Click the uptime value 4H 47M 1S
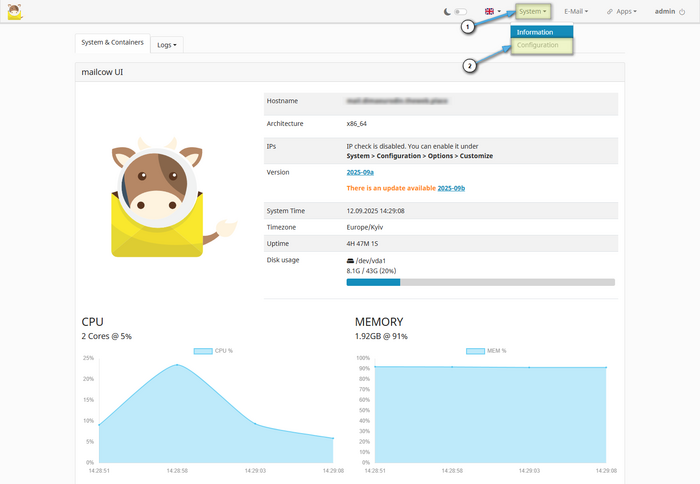 (x=362, y=244)
